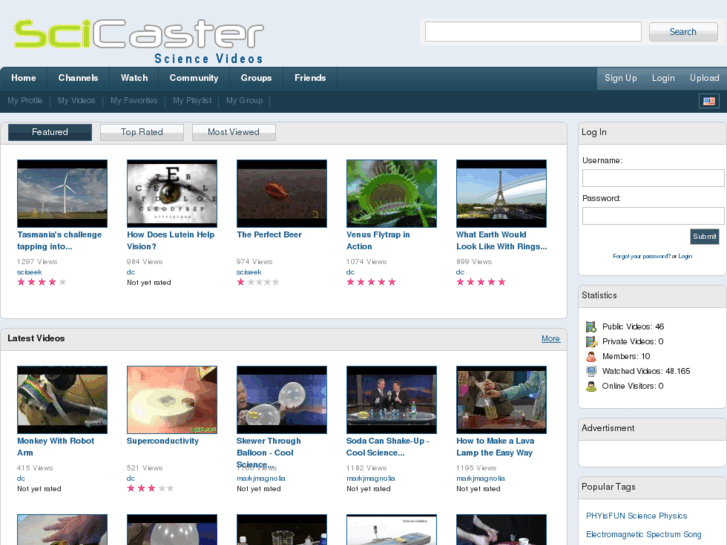Switch to the Most Viewed tab

point(234,132)
